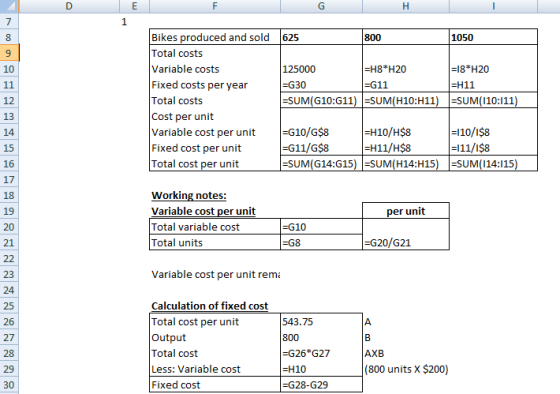Image resolution: width=560 pixels, height=394 pixels.
Task: Click Output value 800 in row 27
Action: click(x=321, y=338)
